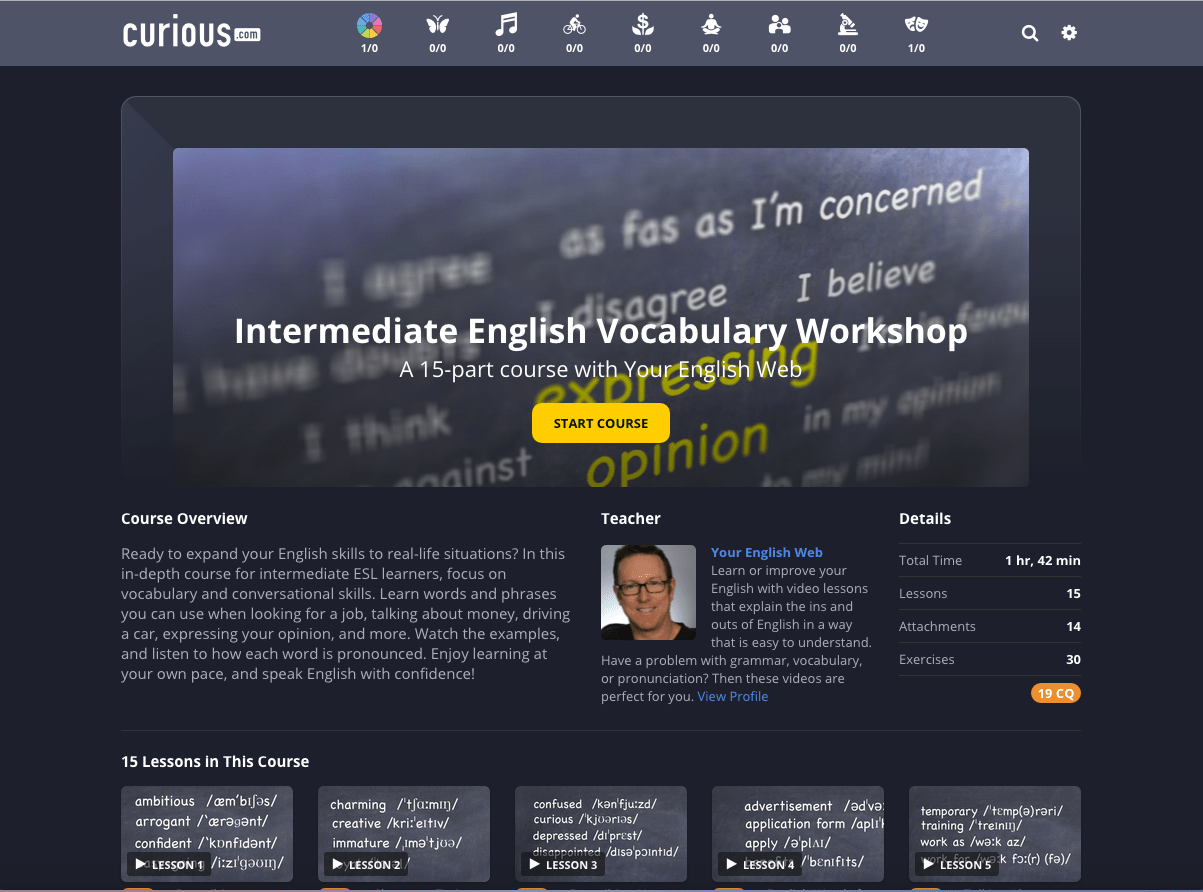Open the settings gear icon
This screenshot has width=1203, height=892.
pyautogui.click(x=1069, y=32)
